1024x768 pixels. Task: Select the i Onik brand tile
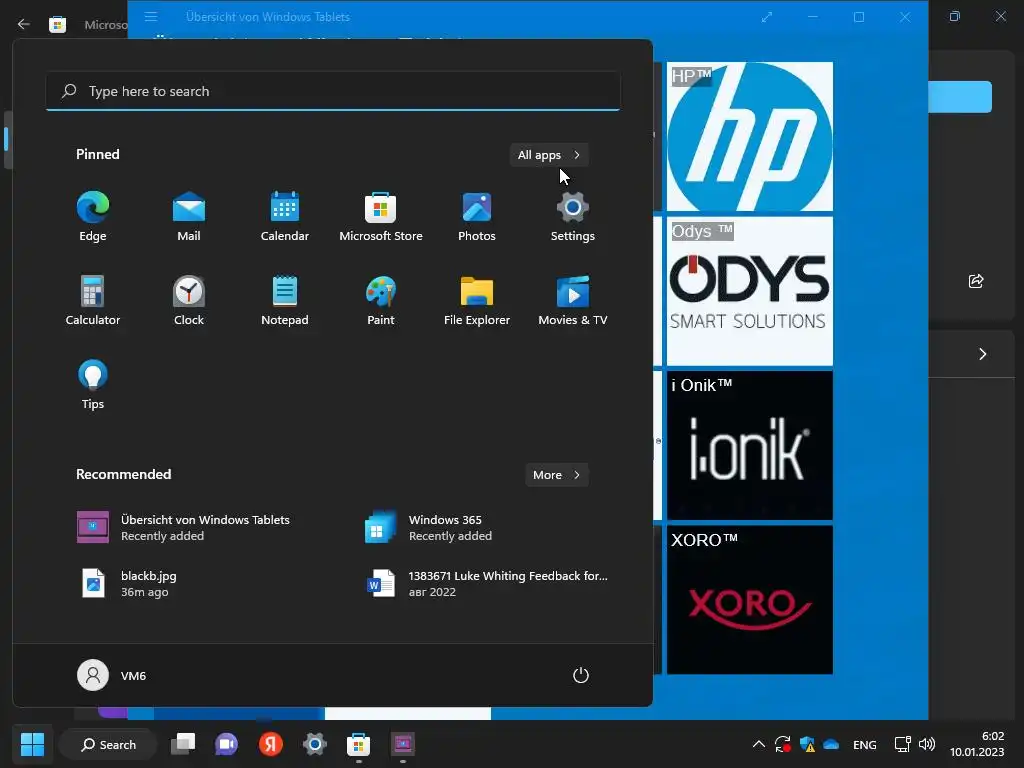750,445
